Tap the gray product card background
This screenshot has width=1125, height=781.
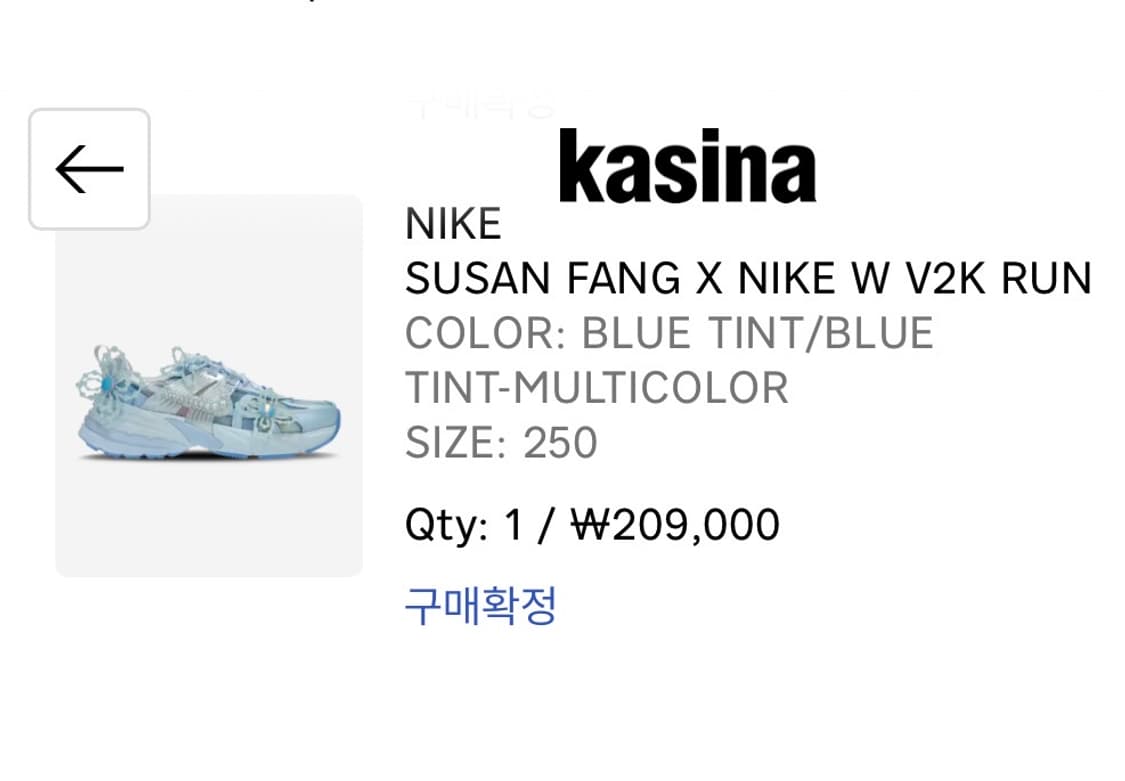(x=209, y=385)
